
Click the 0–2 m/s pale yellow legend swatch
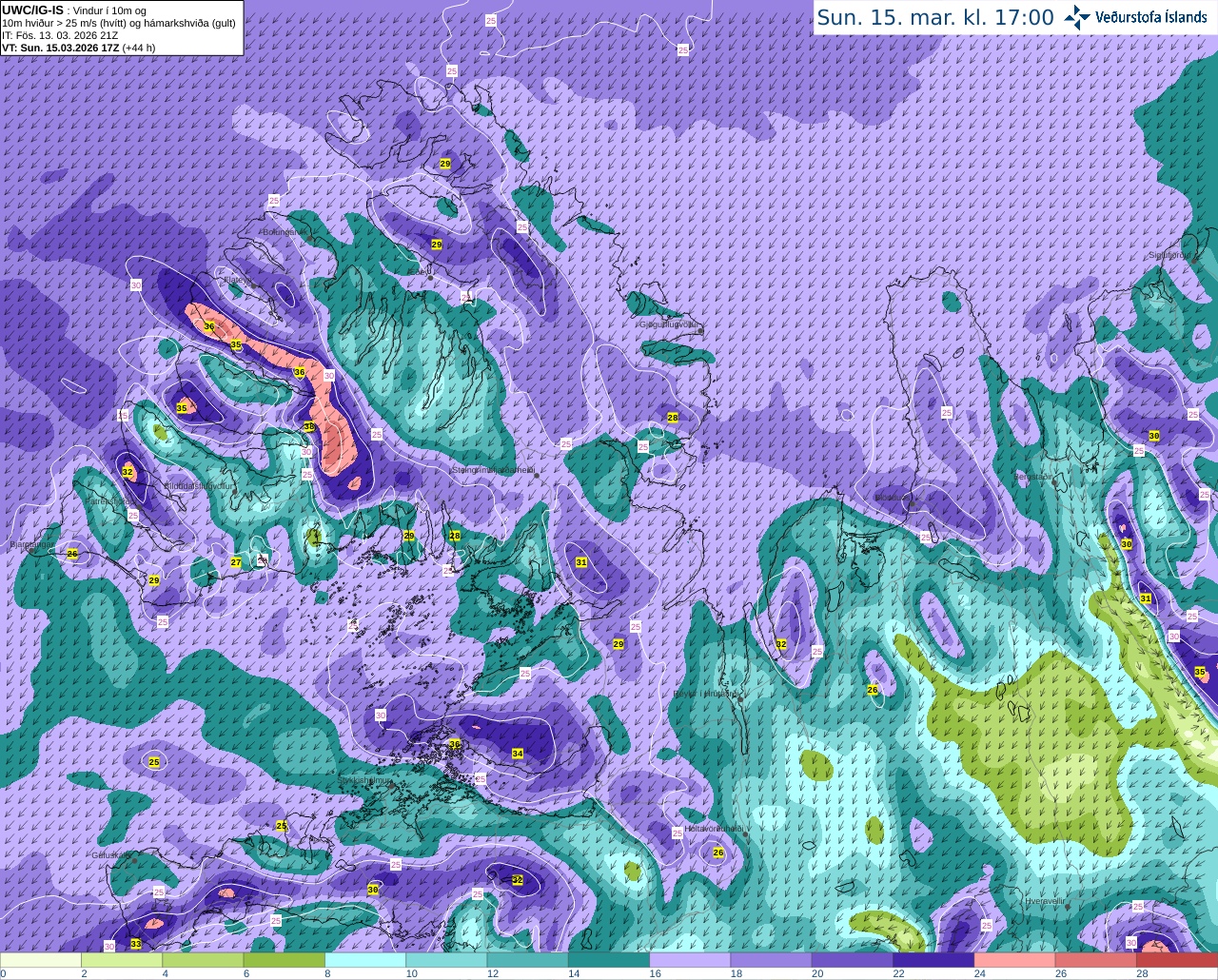click(41, 960)
